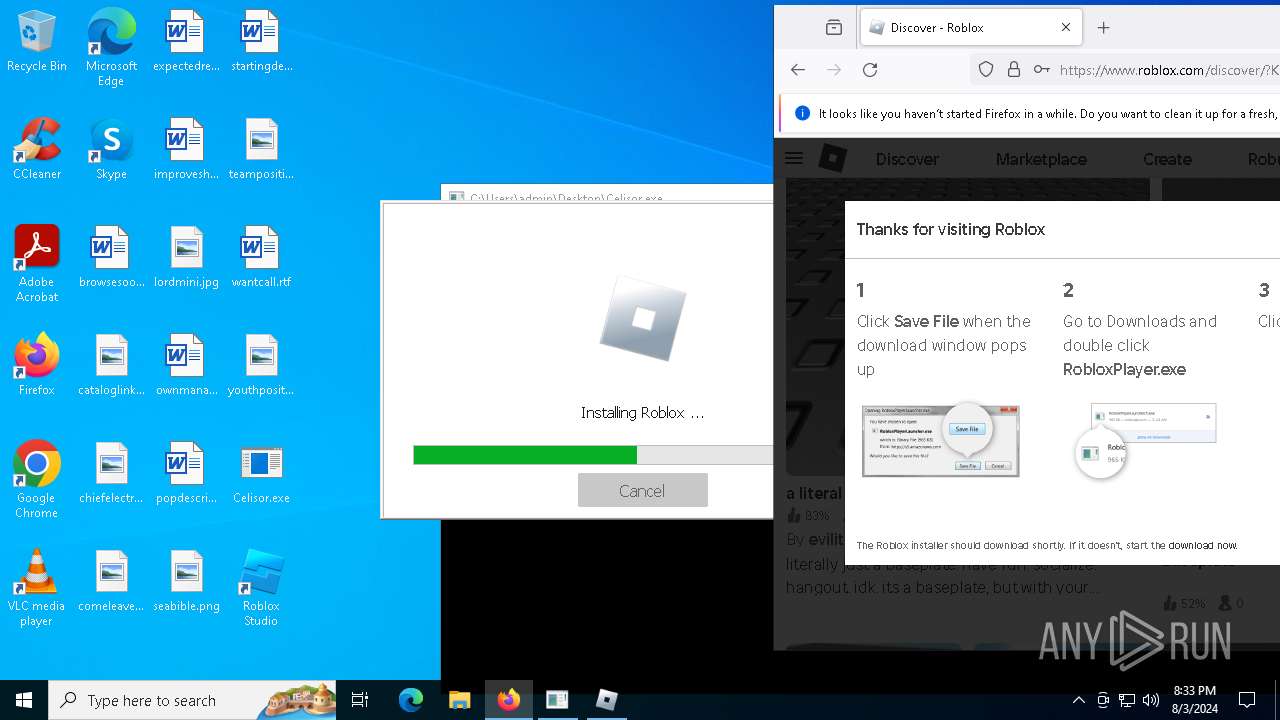Screen dimensions: 1280x720
Task: Select the popdescri... Word document icon
Action: coord(185,474)
